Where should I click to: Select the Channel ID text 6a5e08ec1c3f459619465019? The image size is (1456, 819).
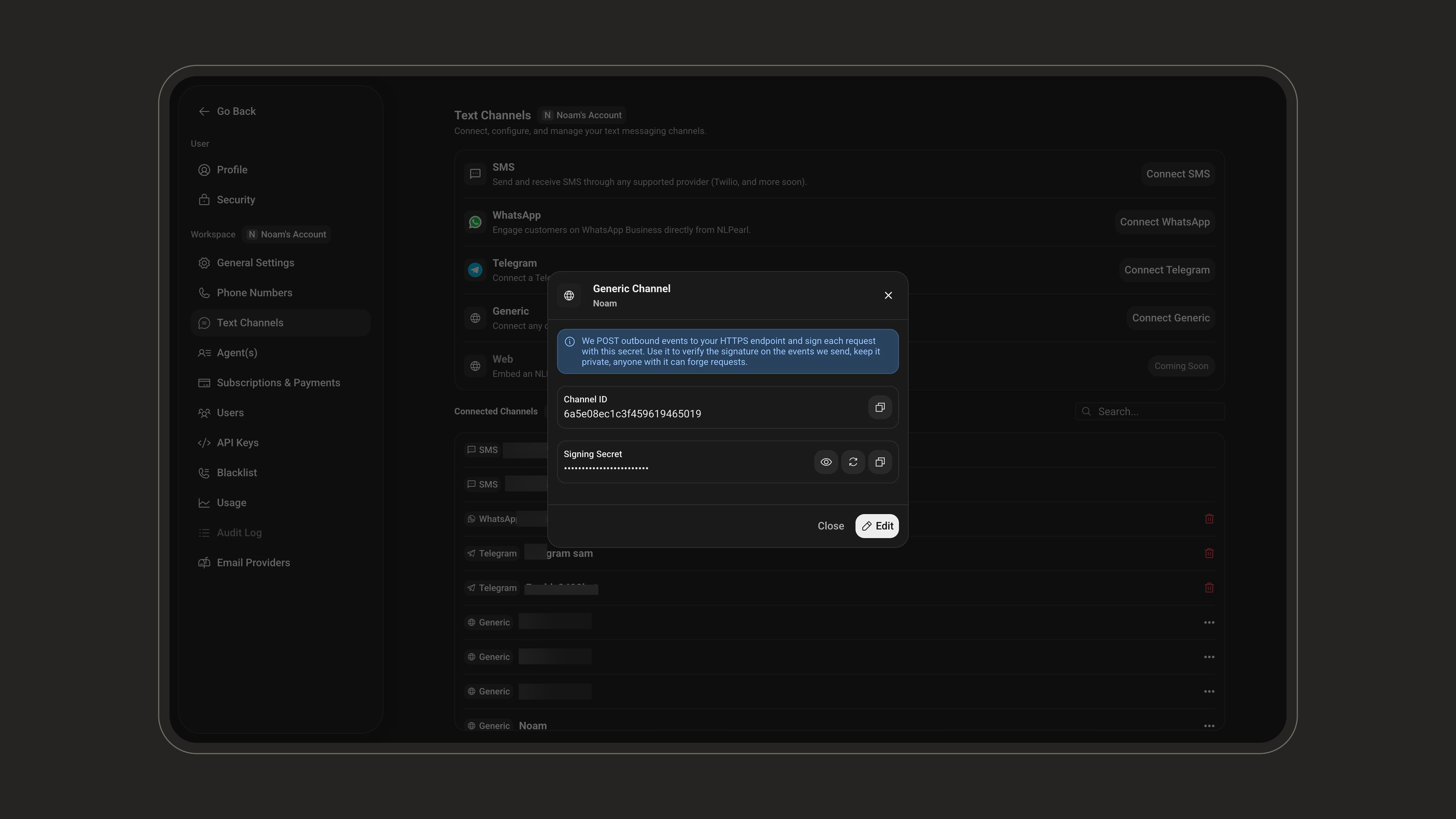[x=632, y=414]
